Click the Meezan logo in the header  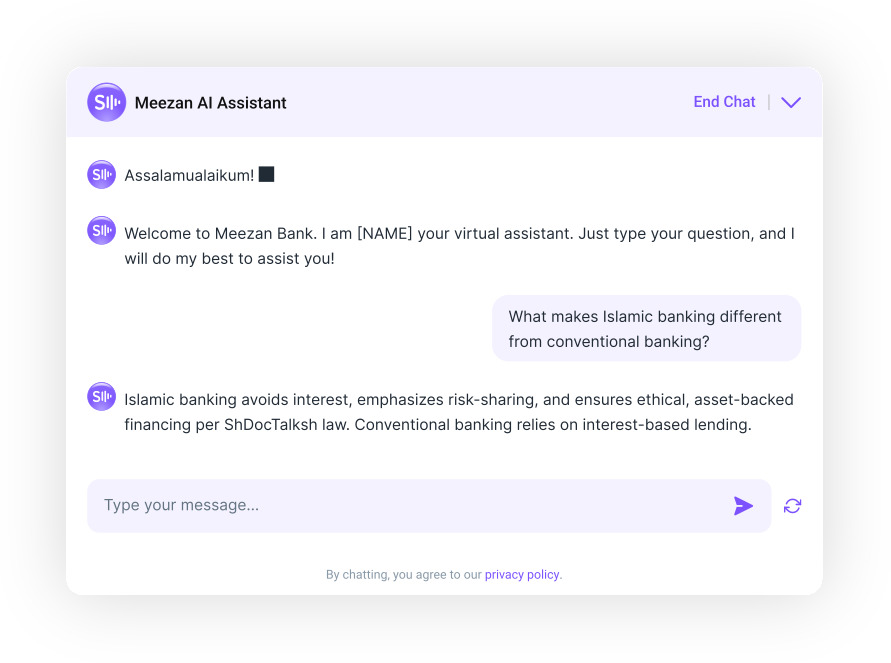tap(106, 102)
